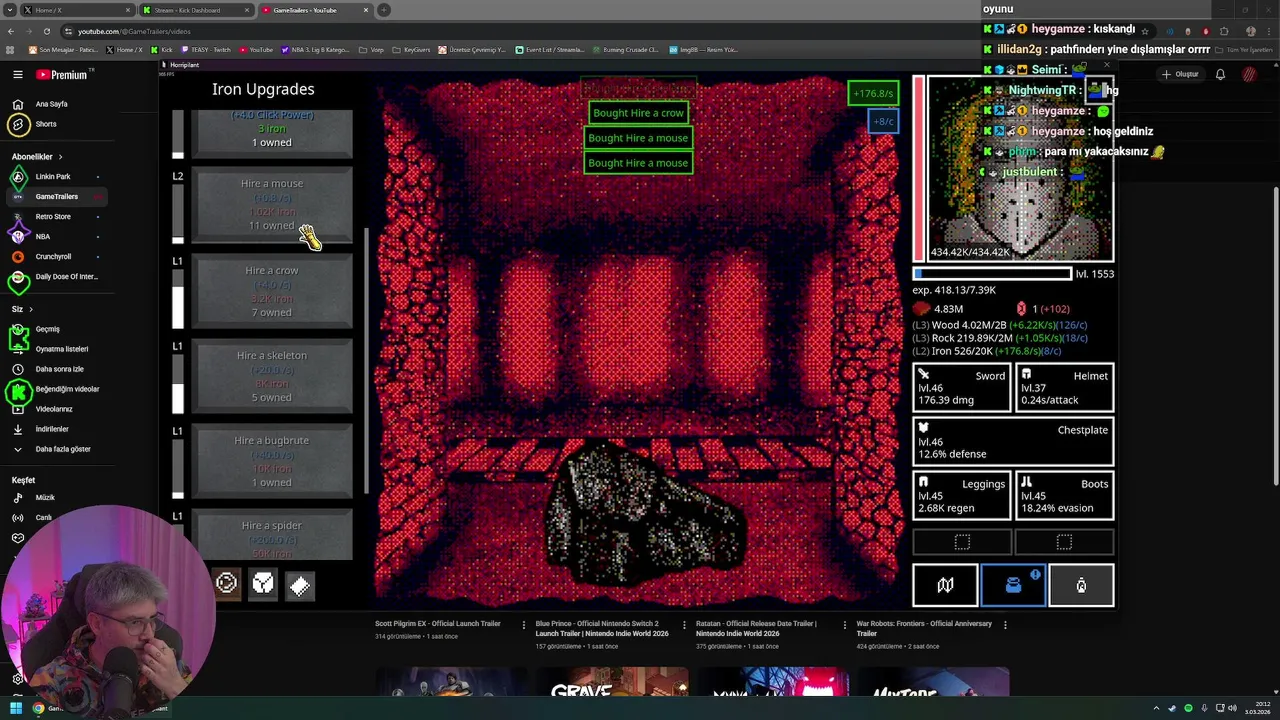Viewport: 1280px width, 720px height.
Task: Open the lantern tab button
Action: [1081, 586]
